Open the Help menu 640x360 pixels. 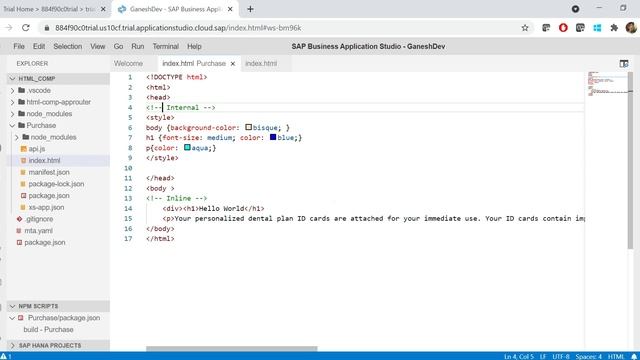[x=194, y=47]
